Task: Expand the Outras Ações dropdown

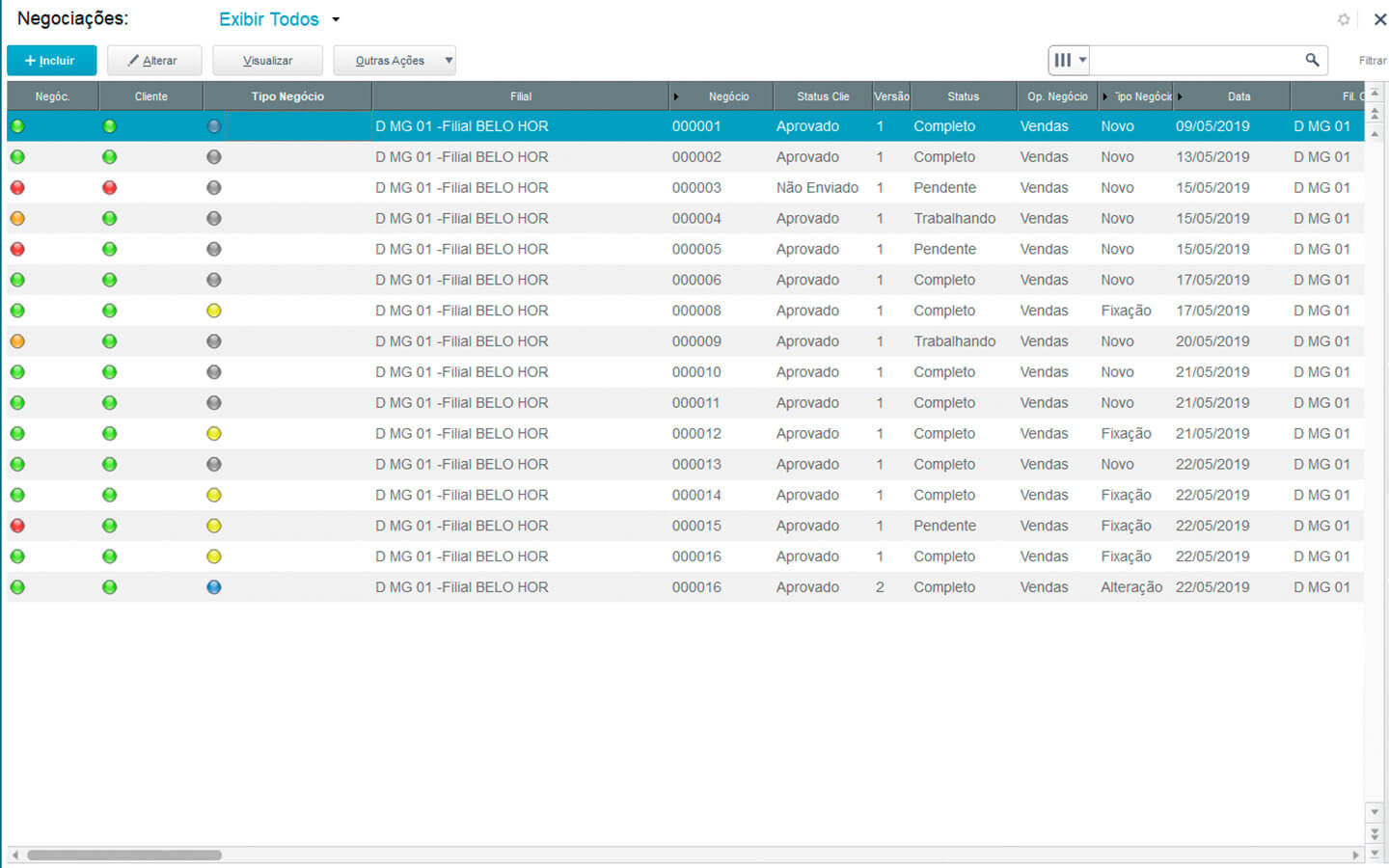Action: (448, 61)
